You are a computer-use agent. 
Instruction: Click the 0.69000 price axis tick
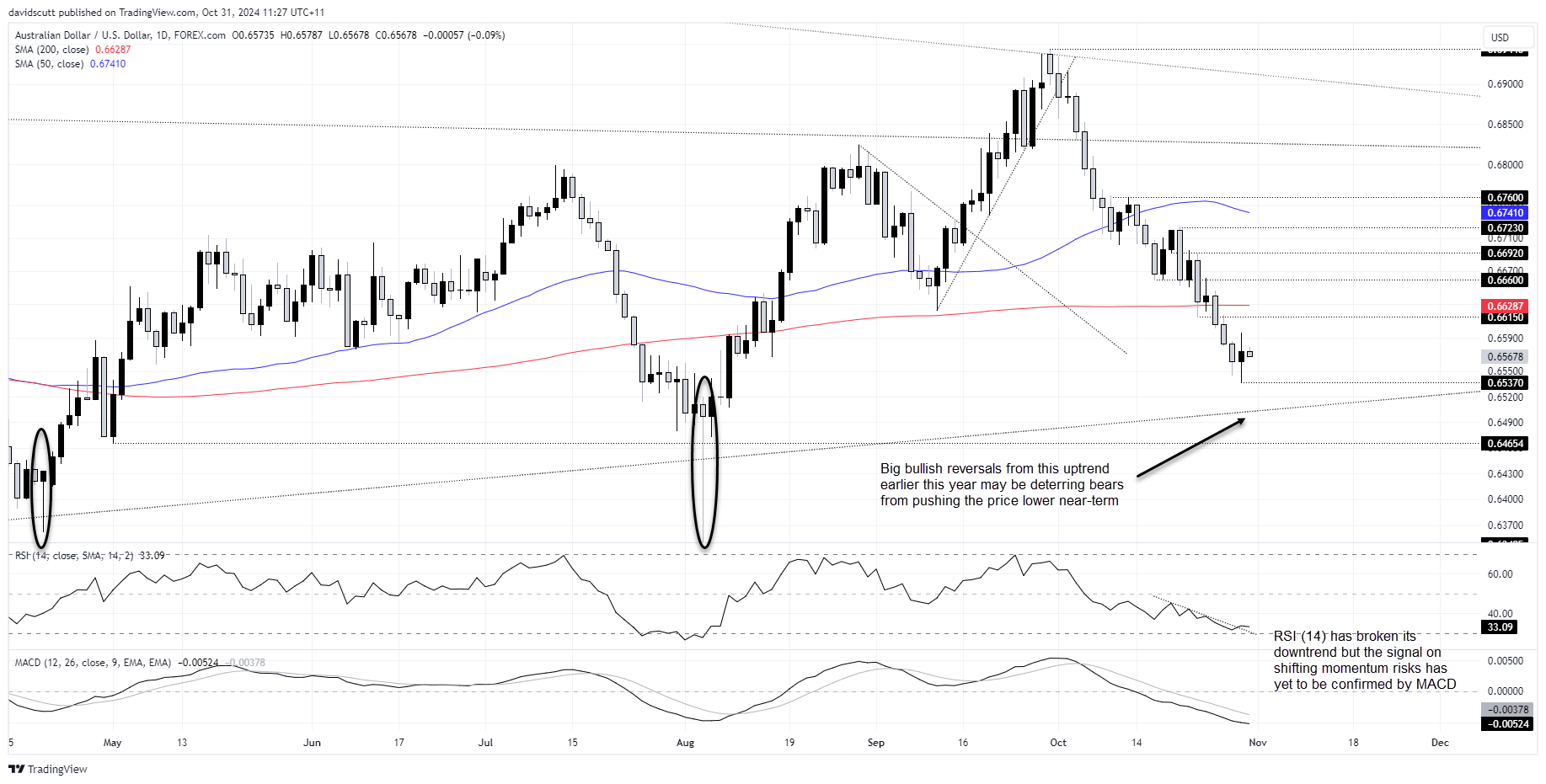[1506, 84]
